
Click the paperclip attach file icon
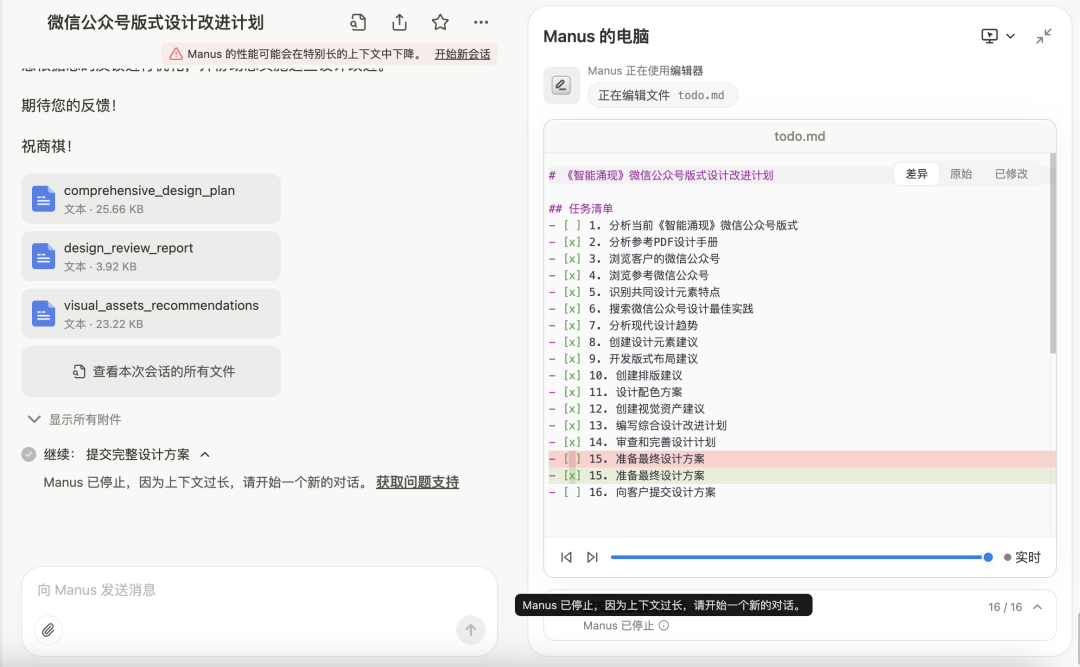coord(48,630)
